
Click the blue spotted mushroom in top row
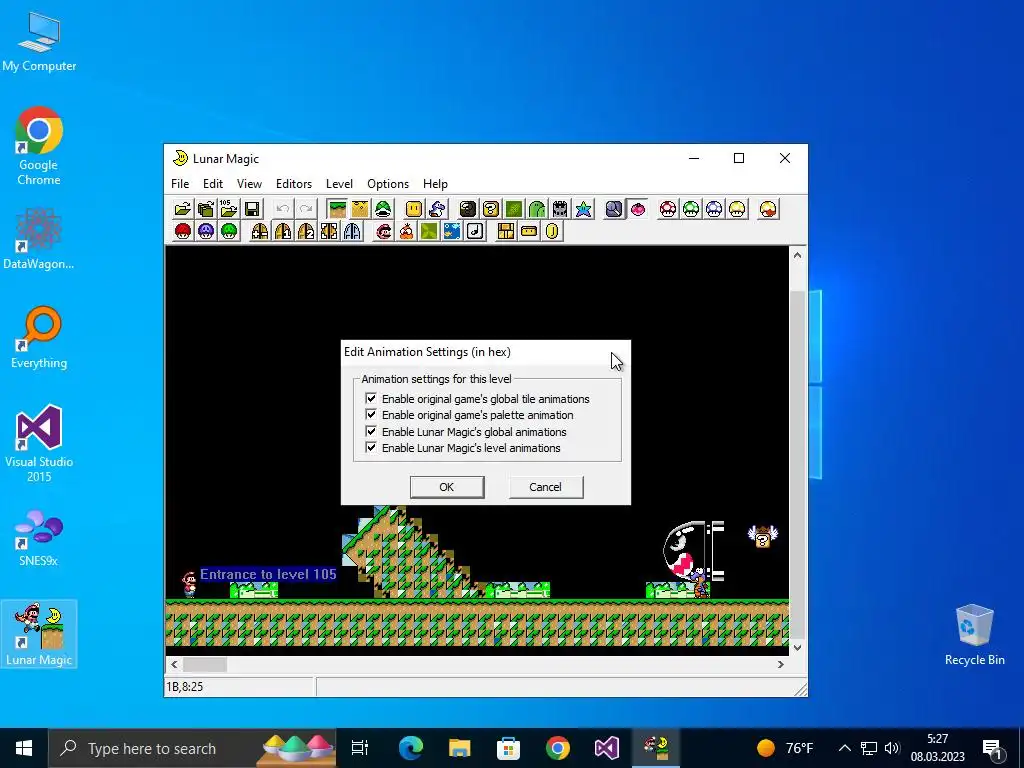(714, 209)
